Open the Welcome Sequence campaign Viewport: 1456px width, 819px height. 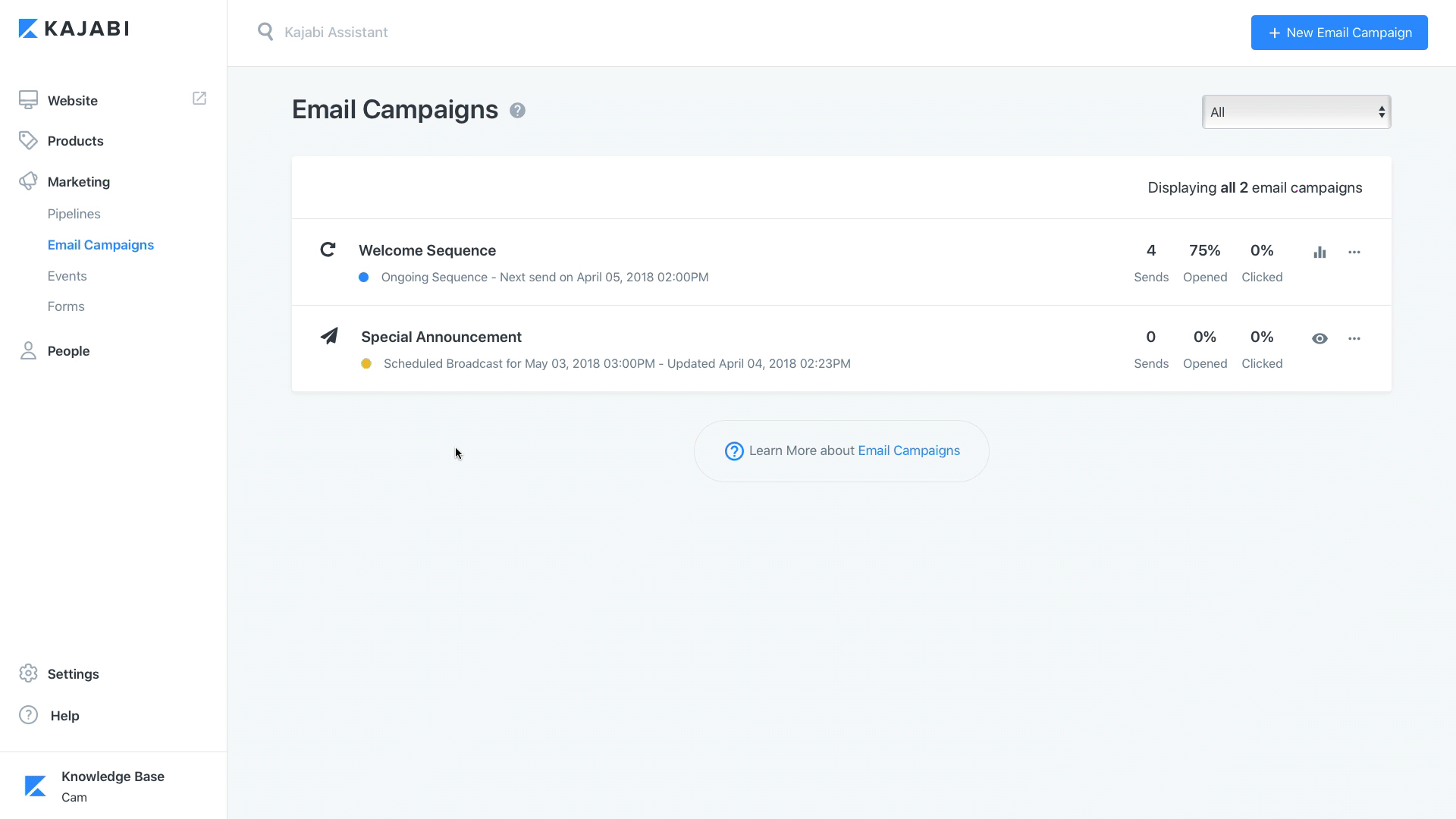pyautogui.click(x=427, y=250)
